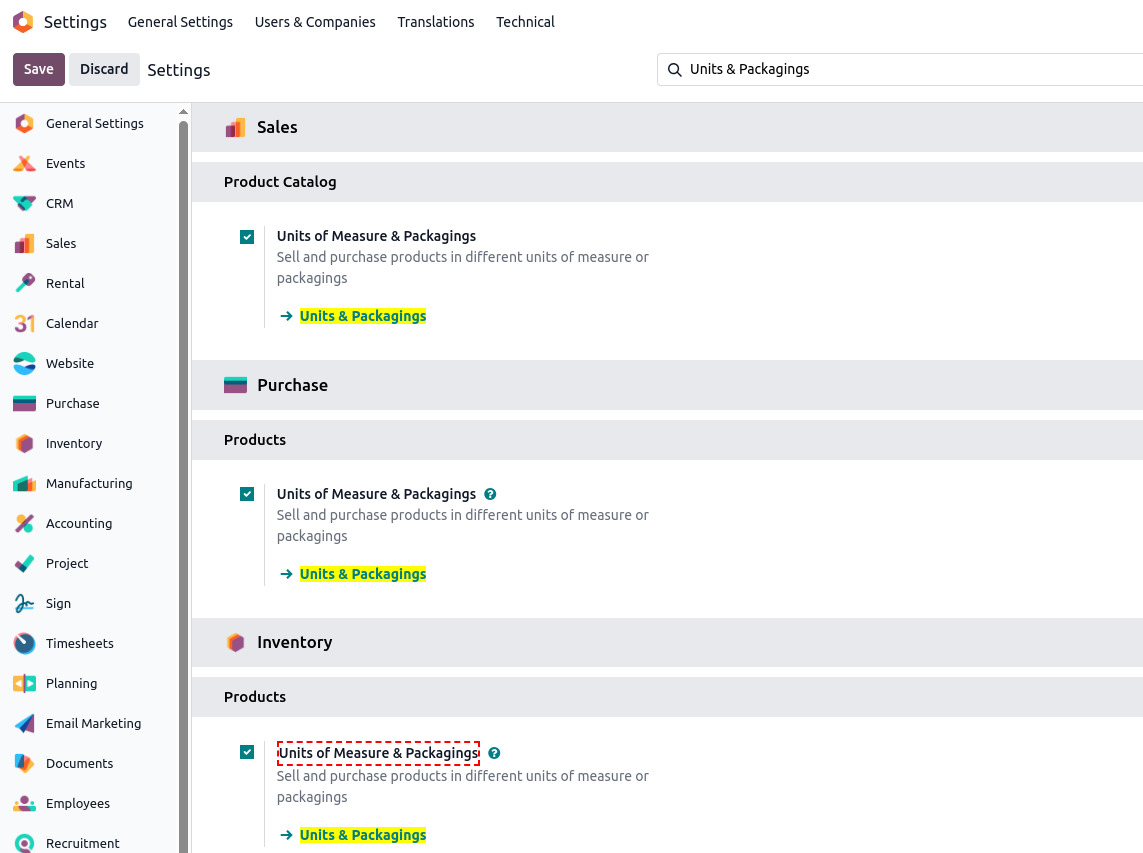Select the Accounting icon in sidebar
The image size is (1143, 853).
[24, 523]
